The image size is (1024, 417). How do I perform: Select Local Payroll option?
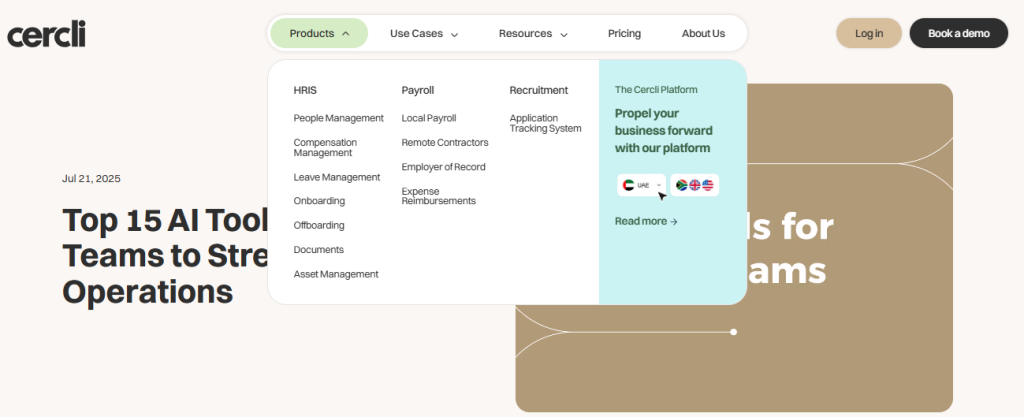point(428,118)
